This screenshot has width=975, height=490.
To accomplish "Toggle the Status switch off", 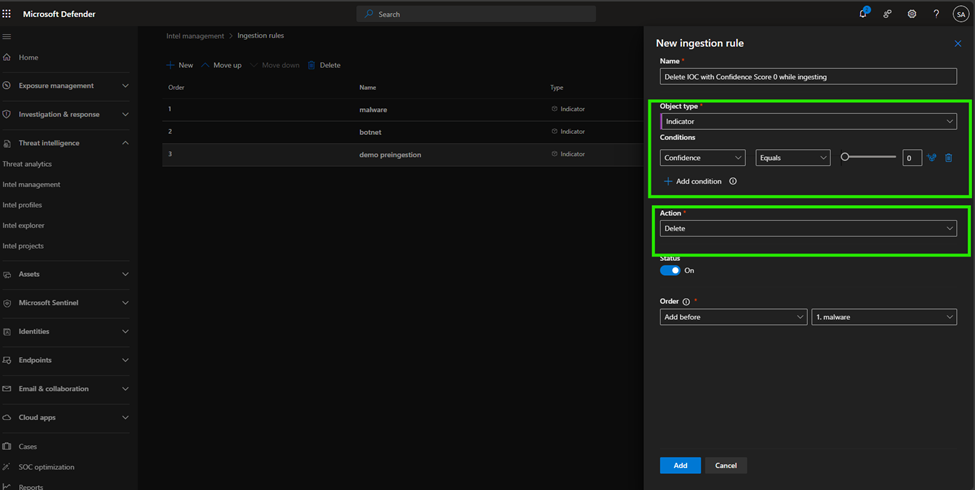I will tap(670, 270).
